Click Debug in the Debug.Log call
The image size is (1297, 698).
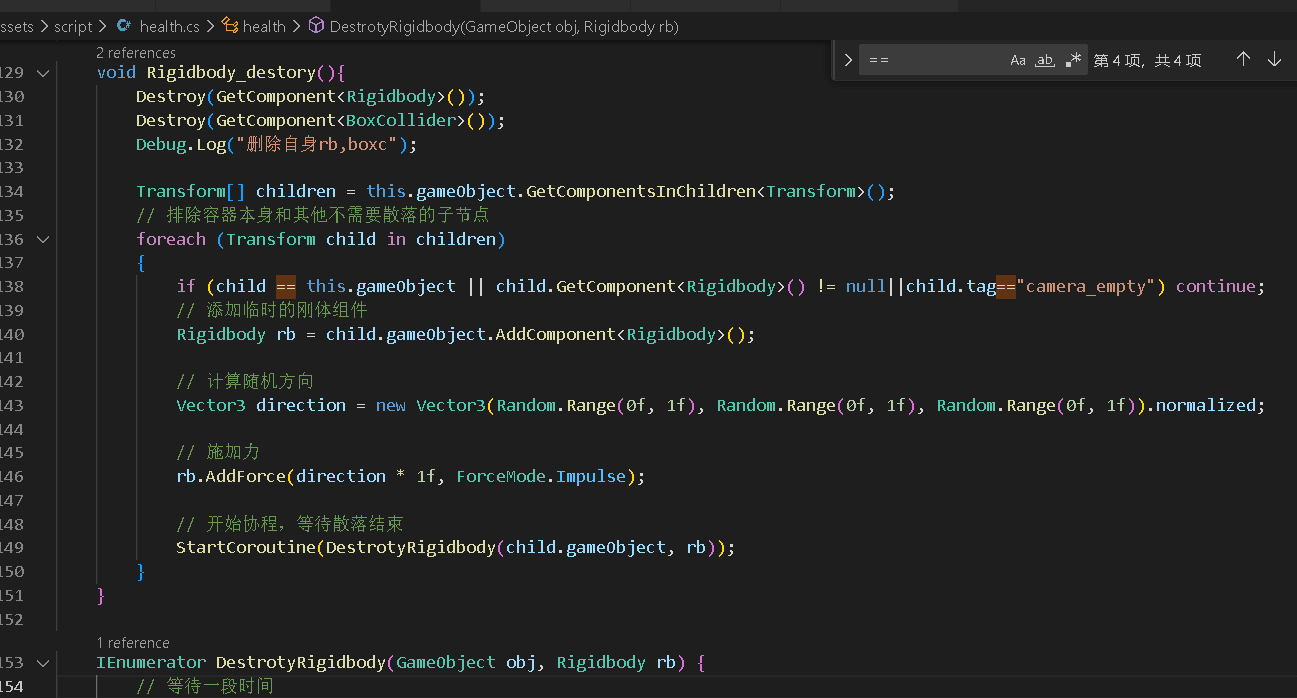pos(161,144)
